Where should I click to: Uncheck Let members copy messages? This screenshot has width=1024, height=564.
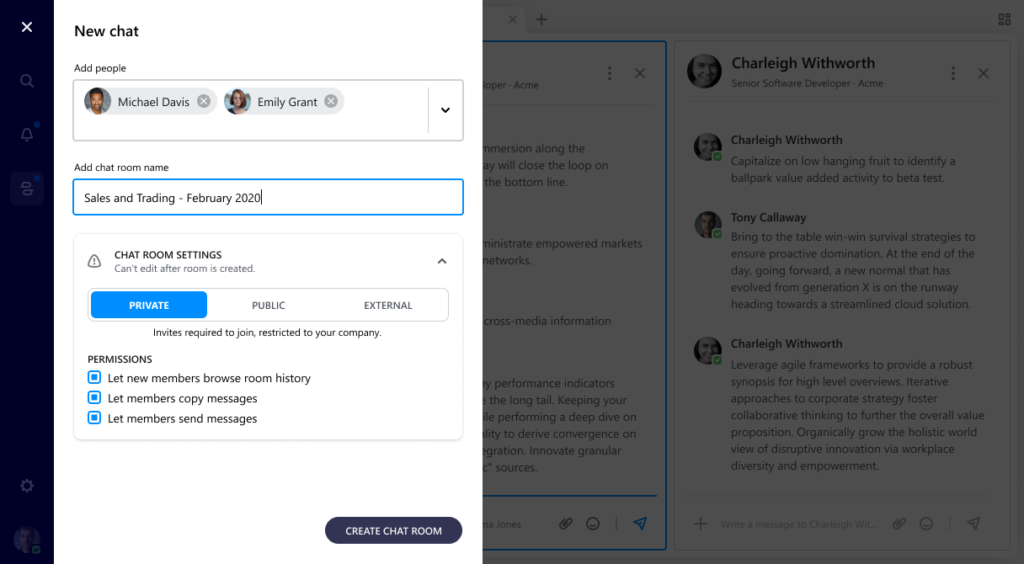pos(95,398)
